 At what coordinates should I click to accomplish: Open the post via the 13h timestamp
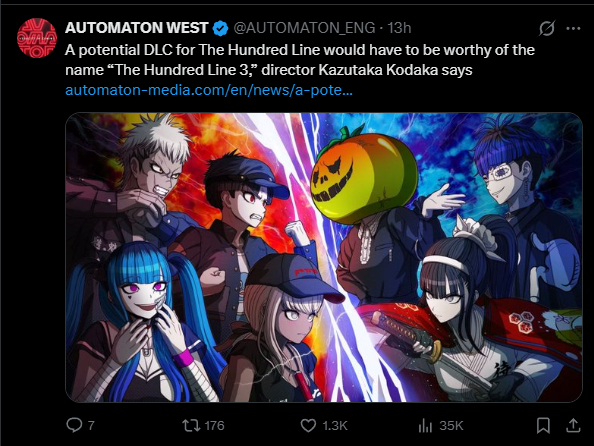pos(399,28)
